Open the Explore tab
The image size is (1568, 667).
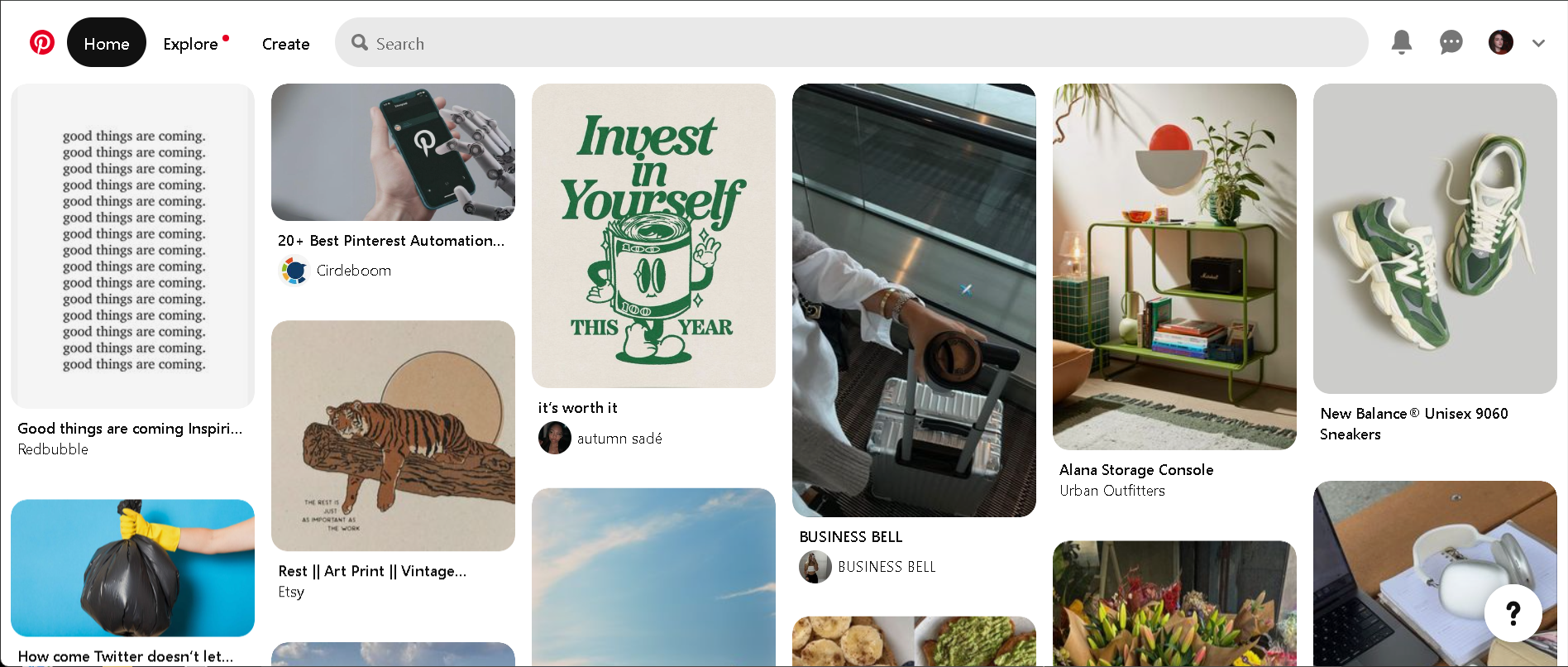pyautogui.click(x=191, y=43)
